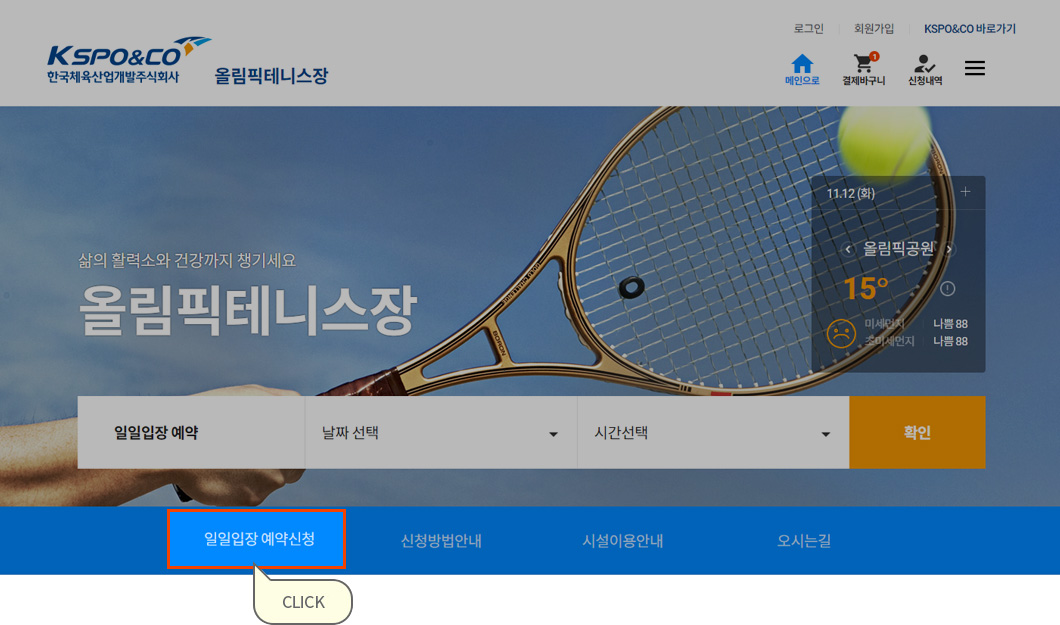Go to the home 메인으로 icon
1060x625 pixels.
[802, 70]
